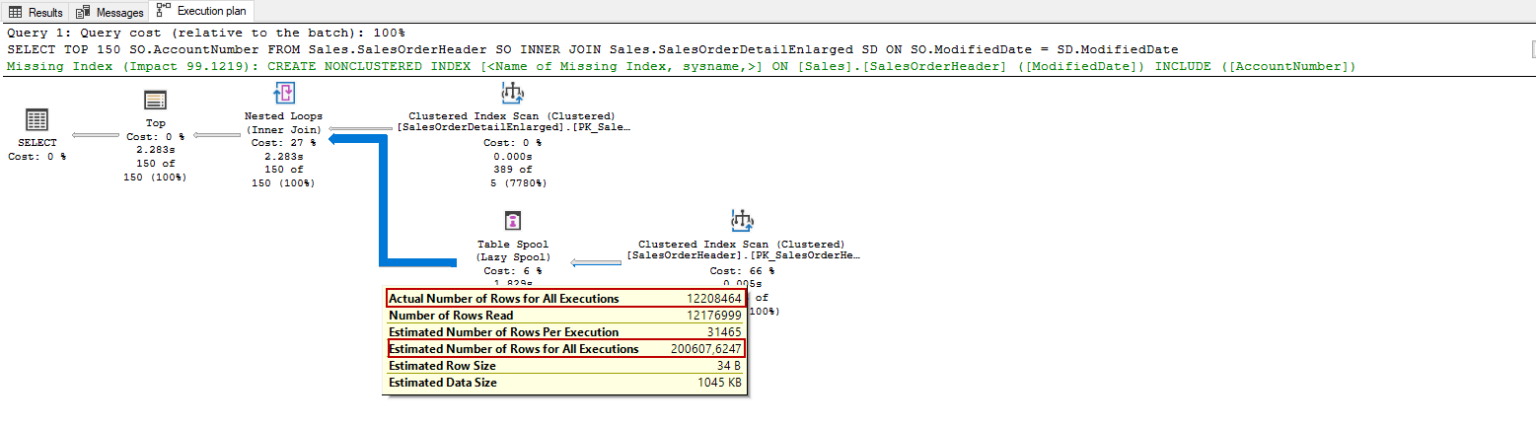Click the thick blue arrow into Nested Loops
The height and width of the screenshot is (427, 1536).
tap(380, 200)
